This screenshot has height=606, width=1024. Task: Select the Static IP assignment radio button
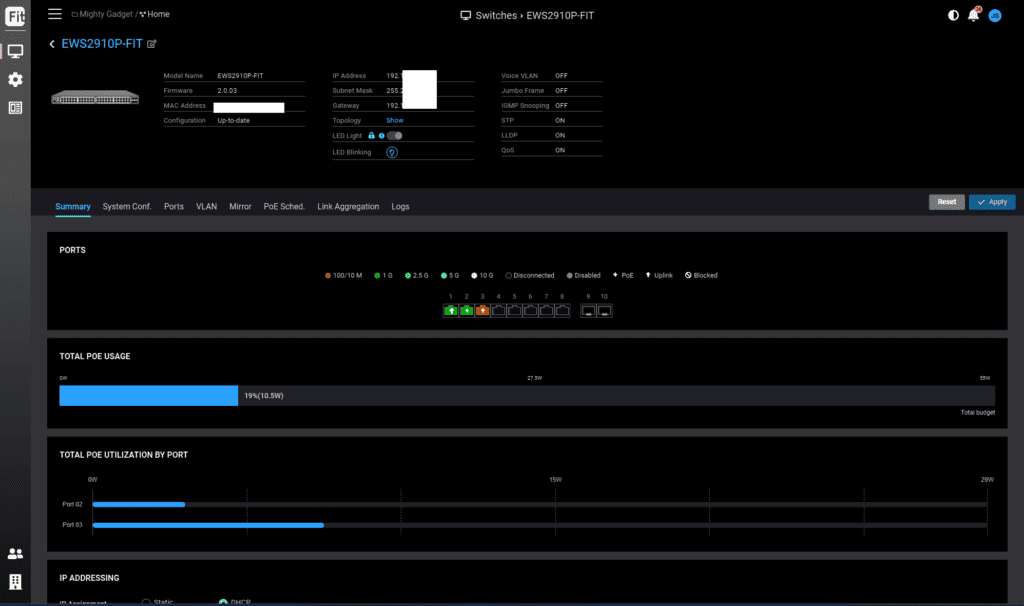146,602
